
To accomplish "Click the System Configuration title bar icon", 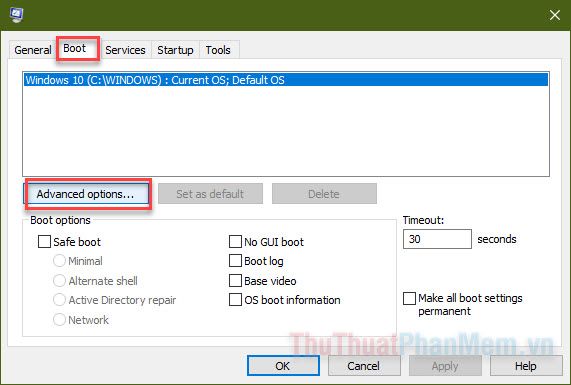I will point(16,15).
